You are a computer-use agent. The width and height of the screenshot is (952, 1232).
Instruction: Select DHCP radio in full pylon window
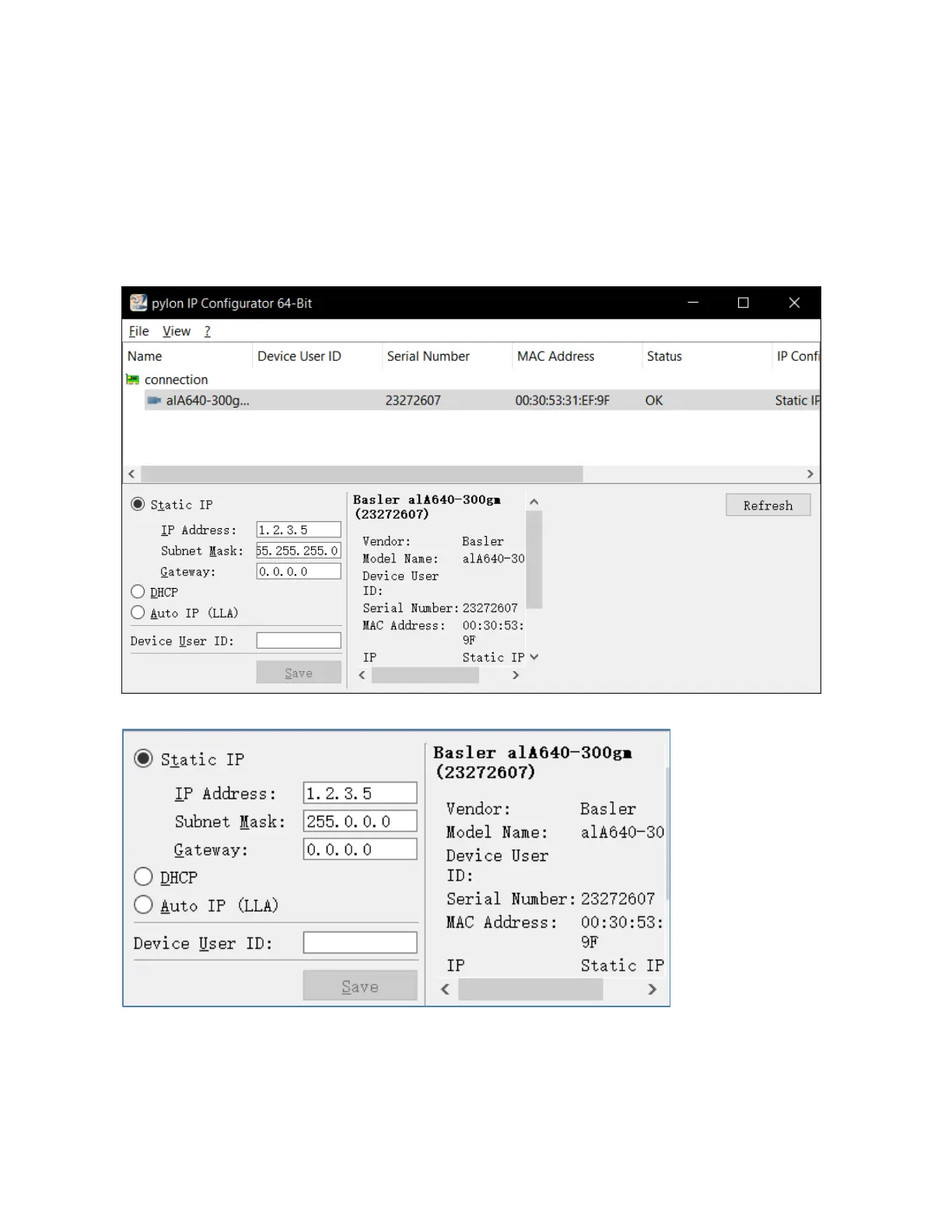[x=138, y=592]
